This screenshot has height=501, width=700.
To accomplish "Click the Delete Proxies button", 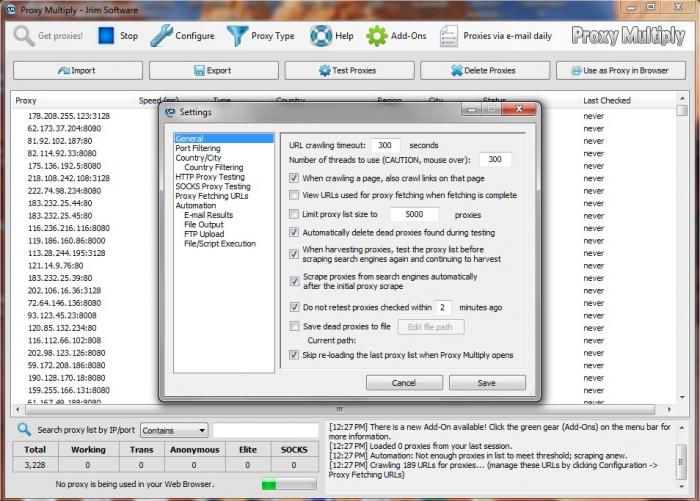I will tap(485, 71).
